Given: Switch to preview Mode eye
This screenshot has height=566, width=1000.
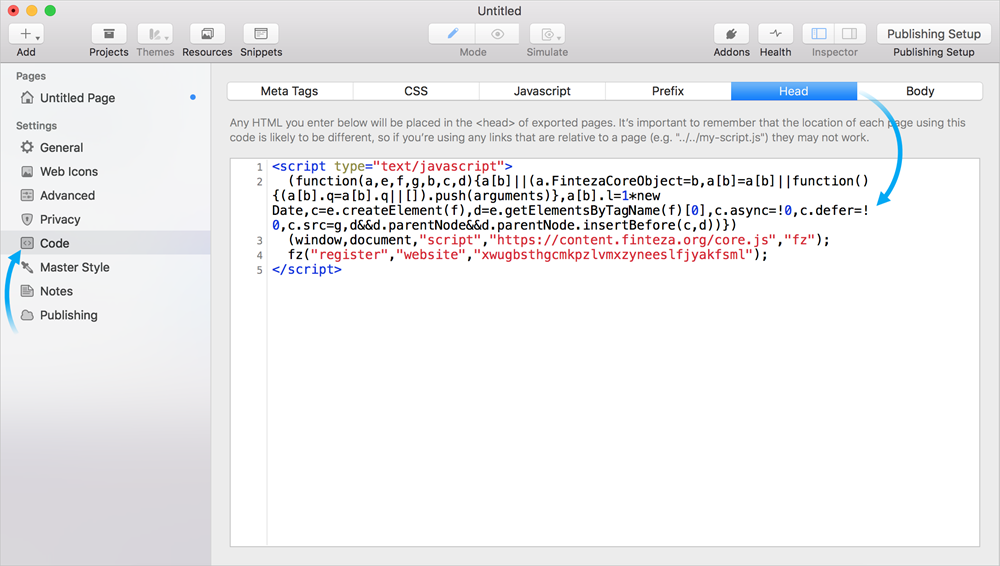Looking at the screenshot, I should coord(497,34).
